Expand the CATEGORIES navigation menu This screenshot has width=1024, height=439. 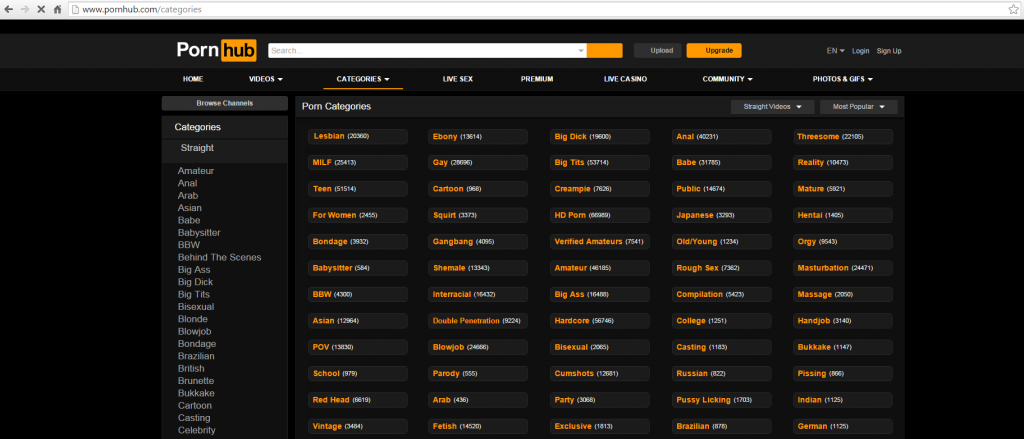(363, 79)
